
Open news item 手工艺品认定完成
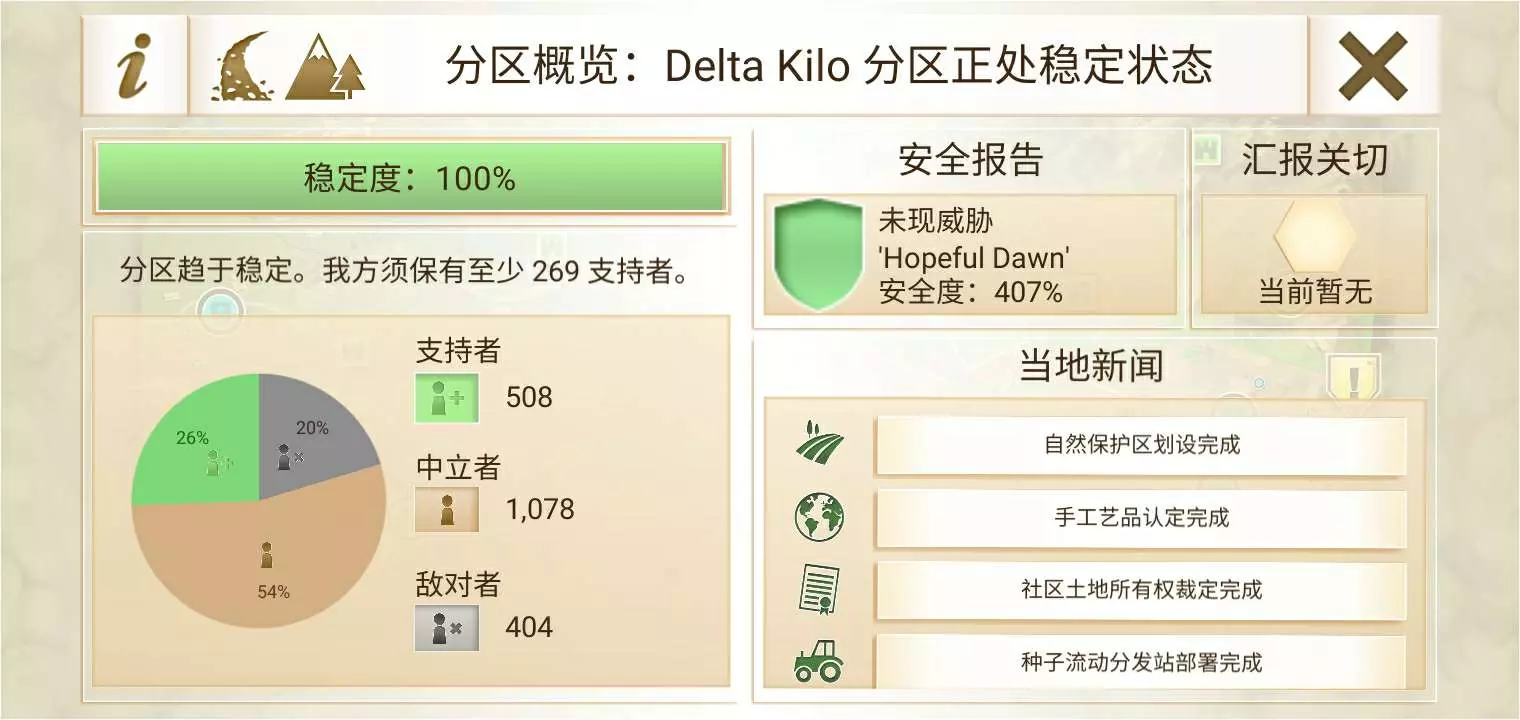coord(1141,518)
